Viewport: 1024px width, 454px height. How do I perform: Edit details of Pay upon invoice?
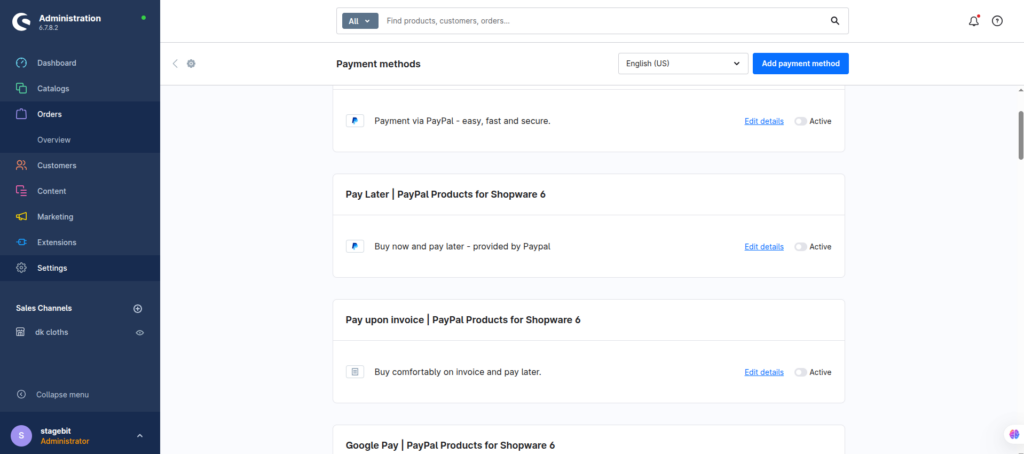763,372
